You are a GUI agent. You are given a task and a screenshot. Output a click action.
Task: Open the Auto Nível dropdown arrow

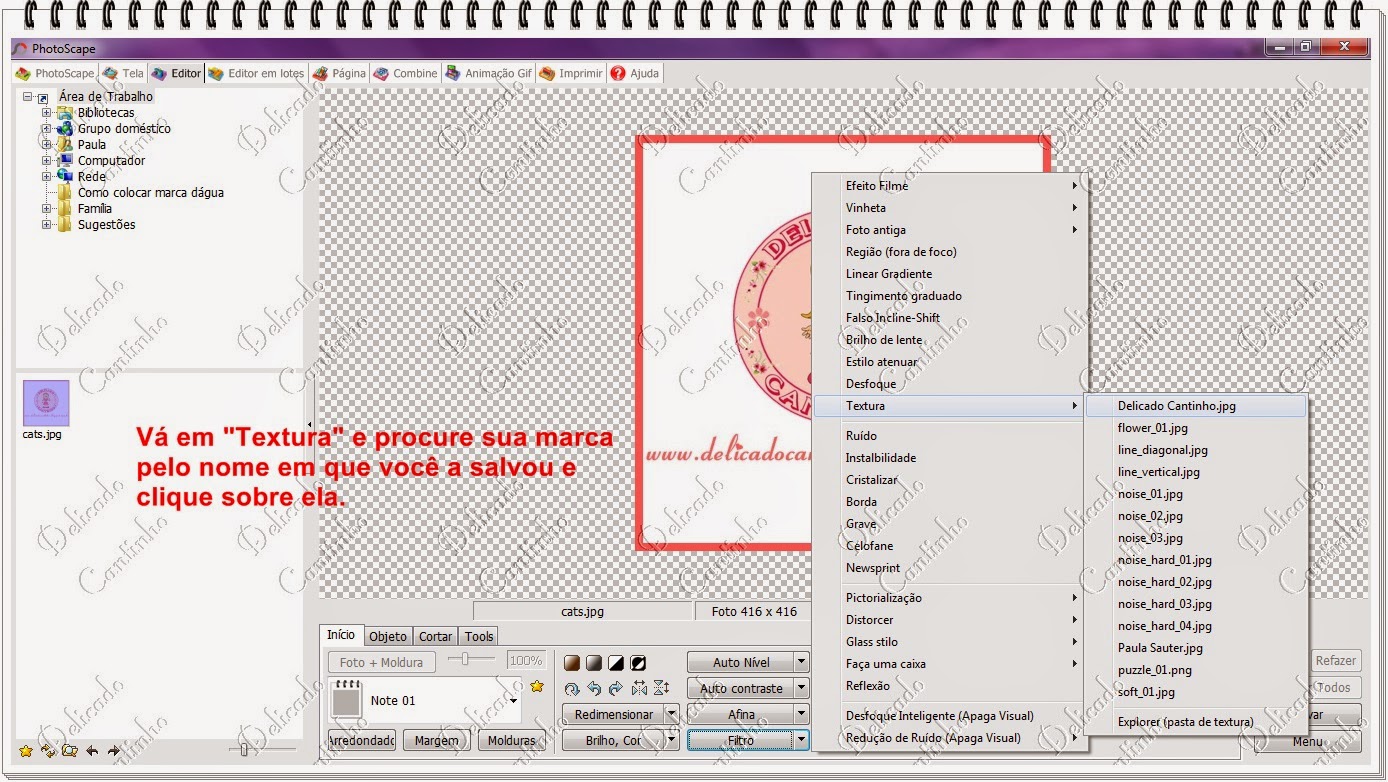[801, 662]
